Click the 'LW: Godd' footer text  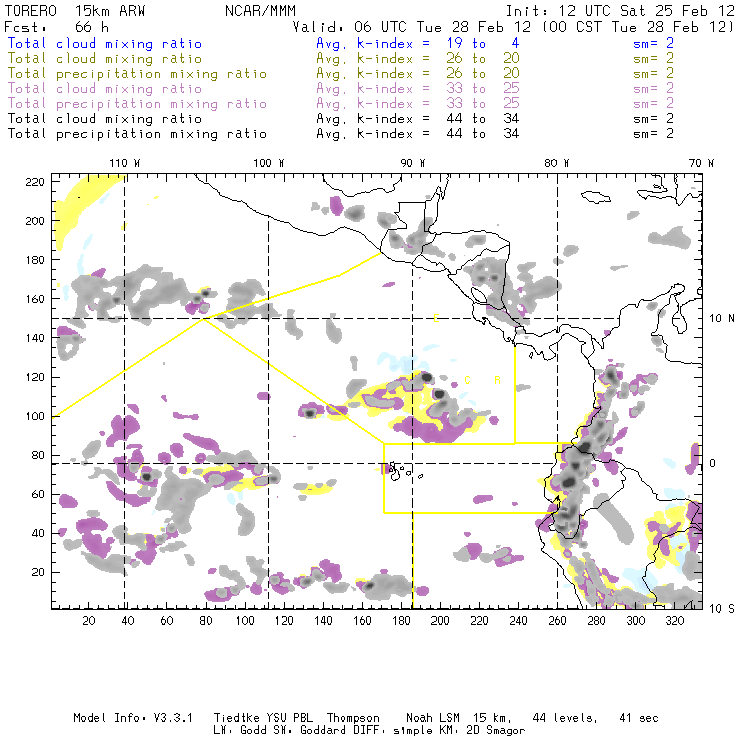click(x=240, y=731)
